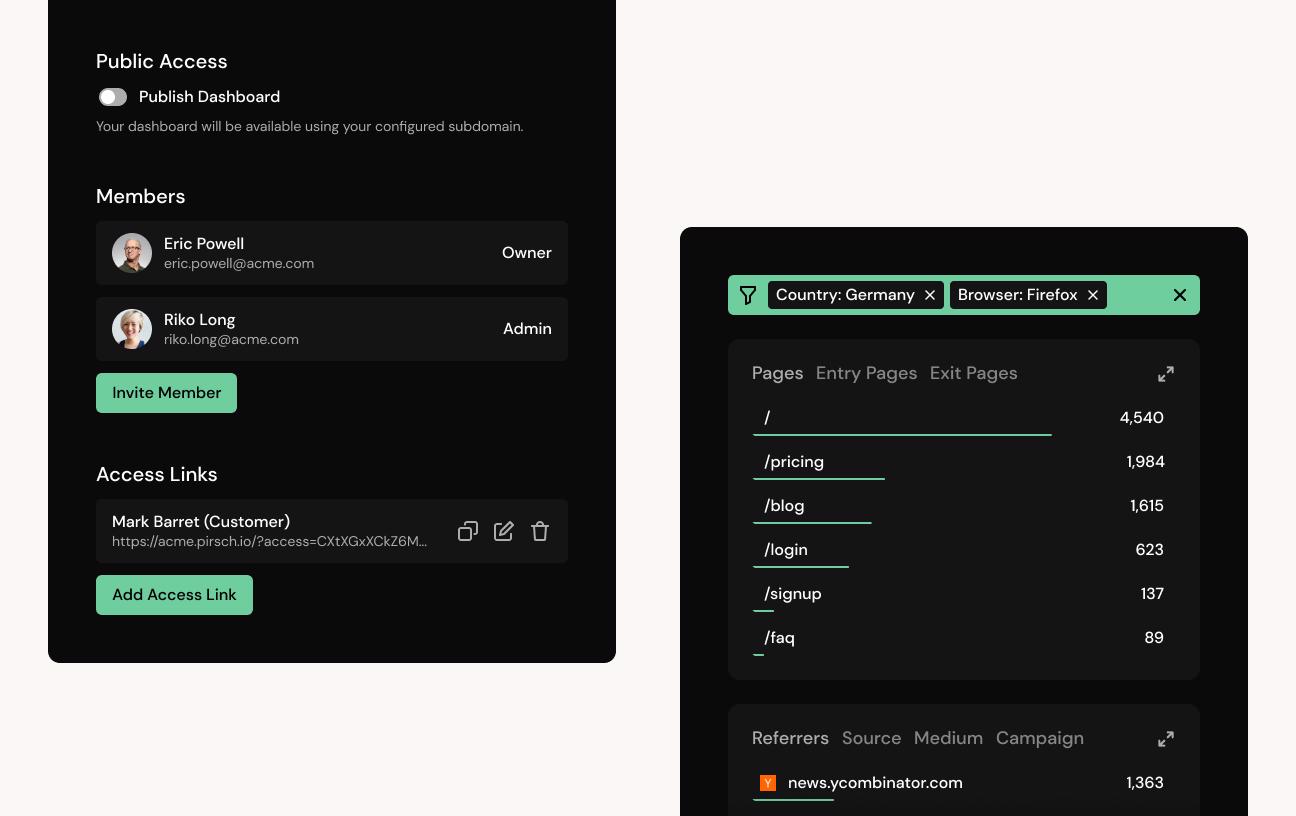1296x816 pixels.
Task: Open Eric Powell's avatar
Action: [132, 253]
